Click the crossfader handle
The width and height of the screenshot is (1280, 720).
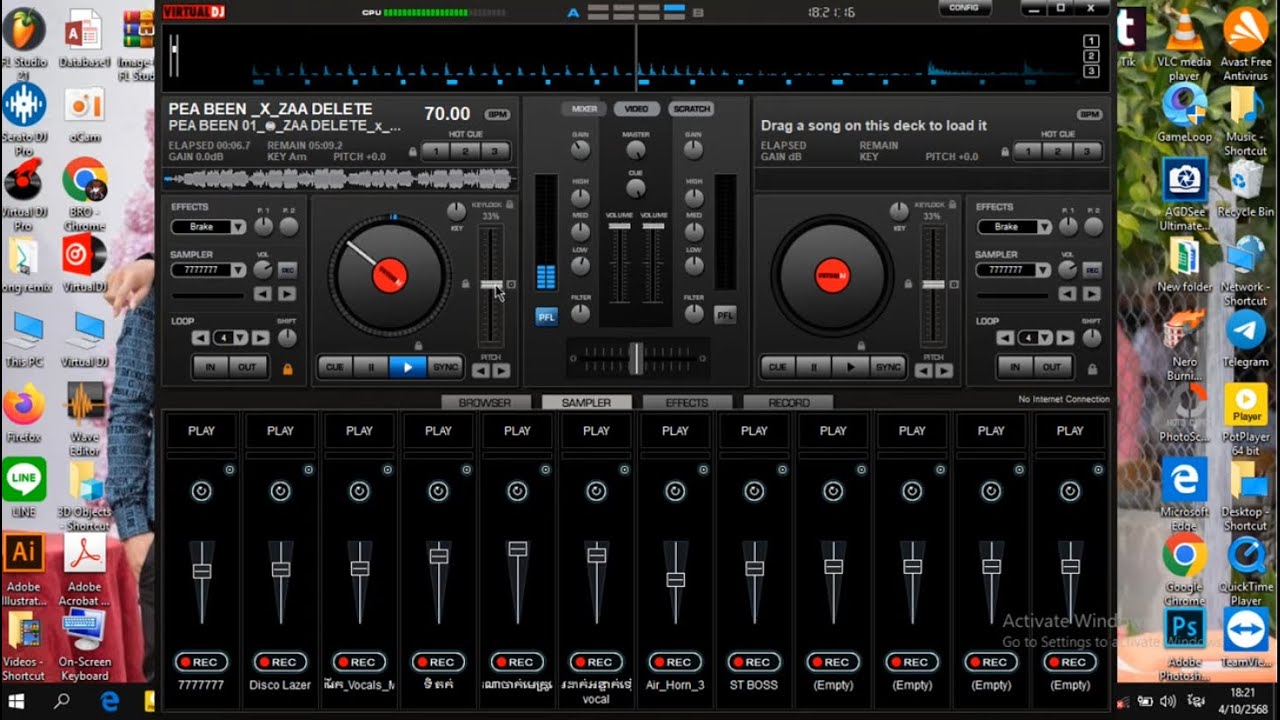[636, 357]
